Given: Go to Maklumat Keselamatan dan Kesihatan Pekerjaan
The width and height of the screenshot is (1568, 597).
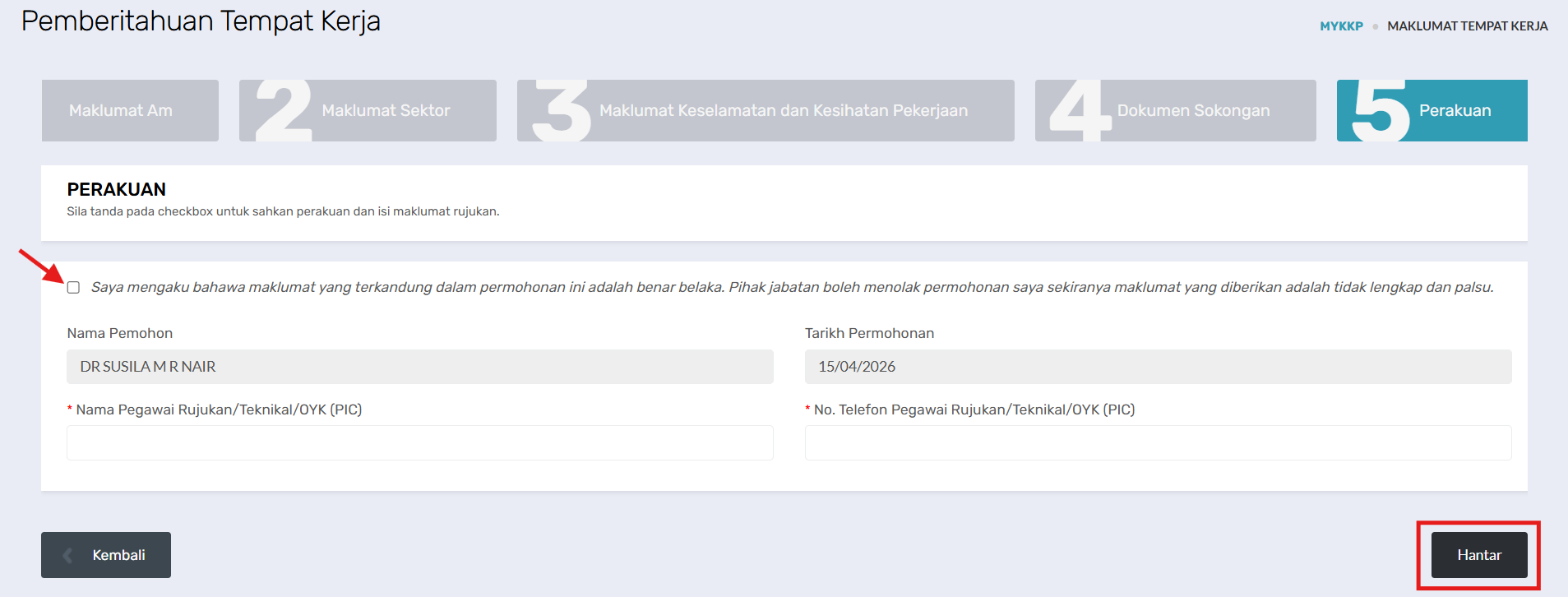Looking at the screenshot, I should (x=783, y=110).
